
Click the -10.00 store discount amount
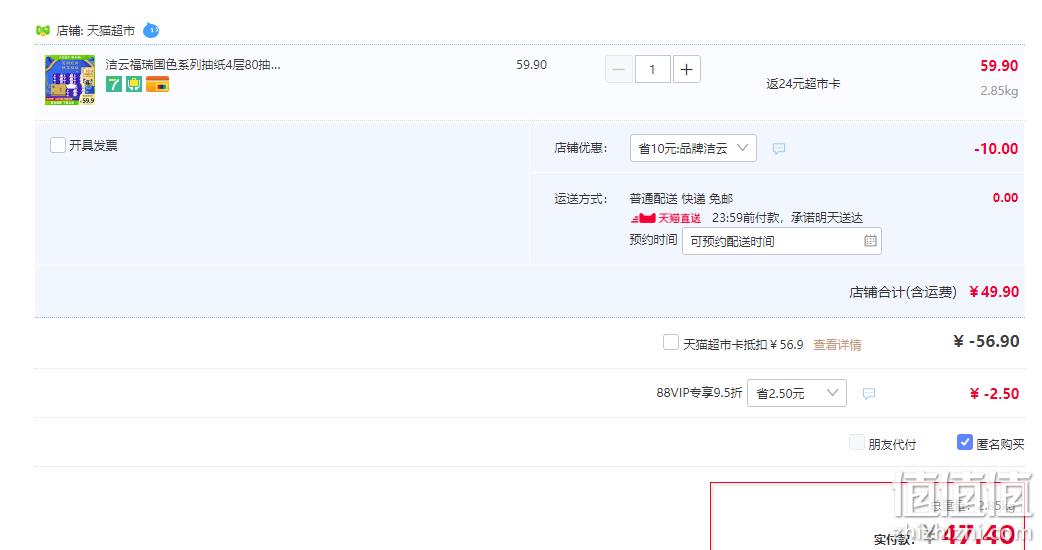tap(996, 149)
